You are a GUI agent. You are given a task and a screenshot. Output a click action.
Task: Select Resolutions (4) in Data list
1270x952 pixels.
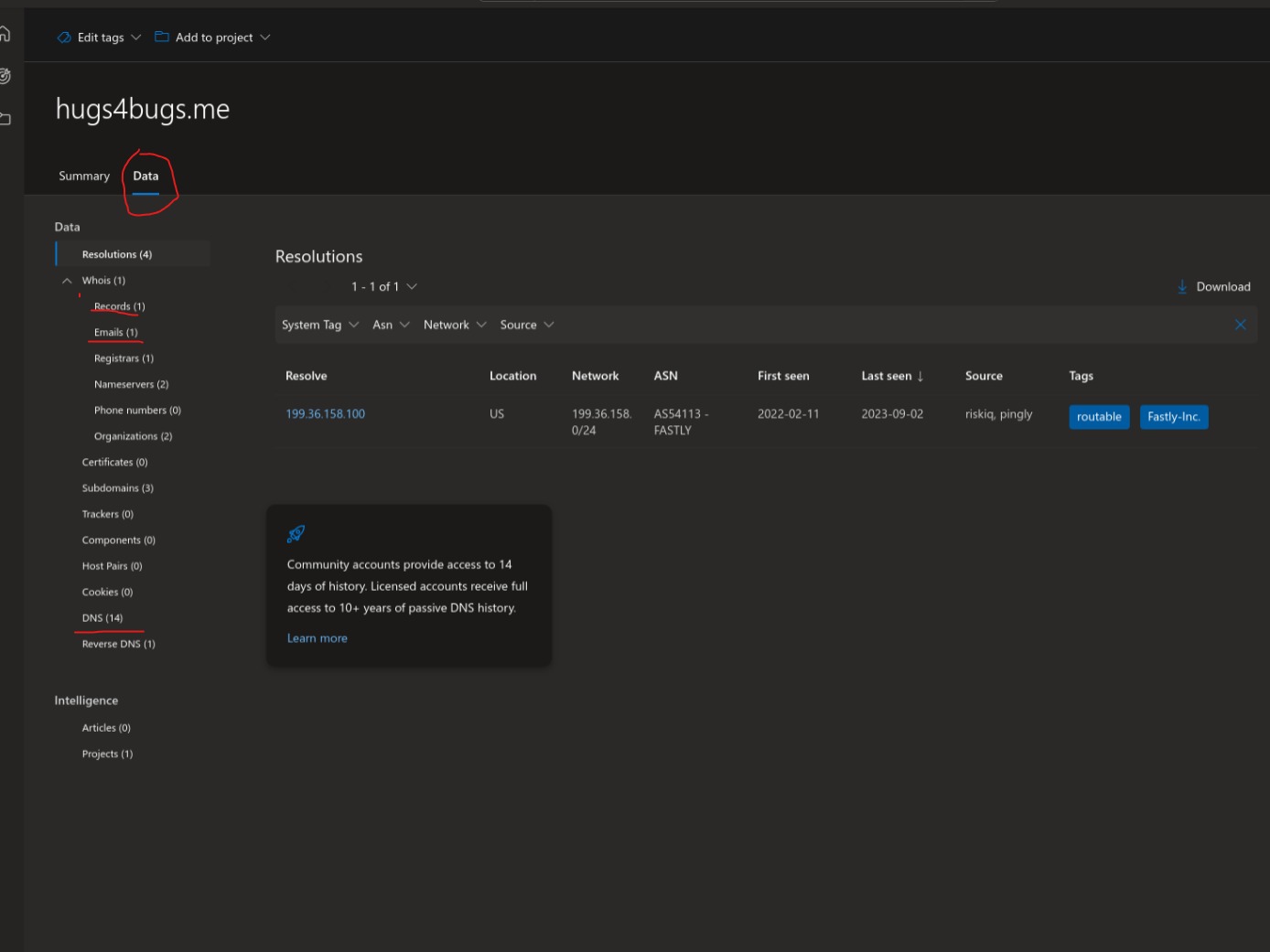pyautogui.click(x=133, y=254)
